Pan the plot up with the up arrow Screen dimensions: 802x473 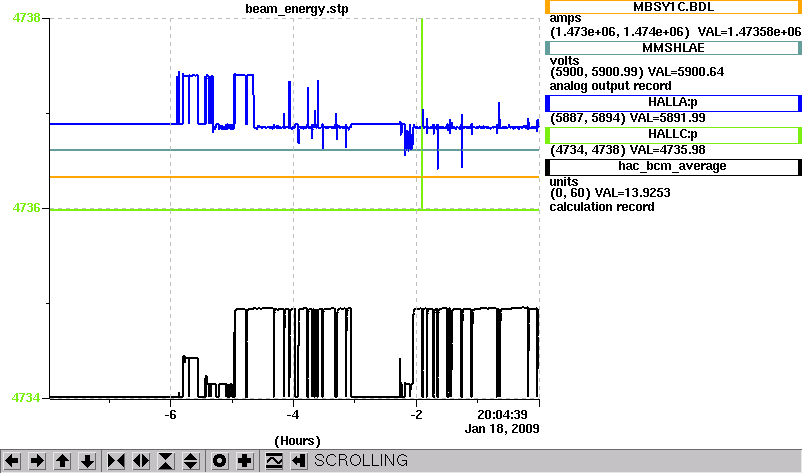pyautogui.click(x=62, y=461)
